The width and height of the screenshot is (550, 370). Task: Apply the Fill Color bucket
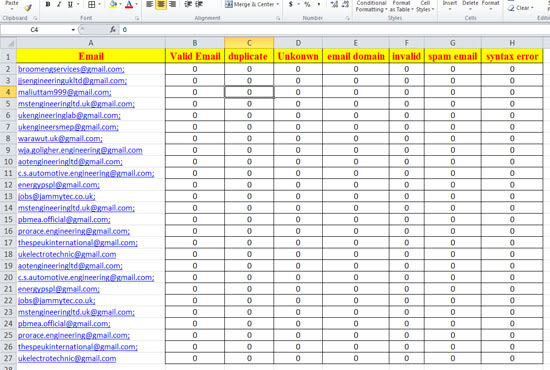113,5
